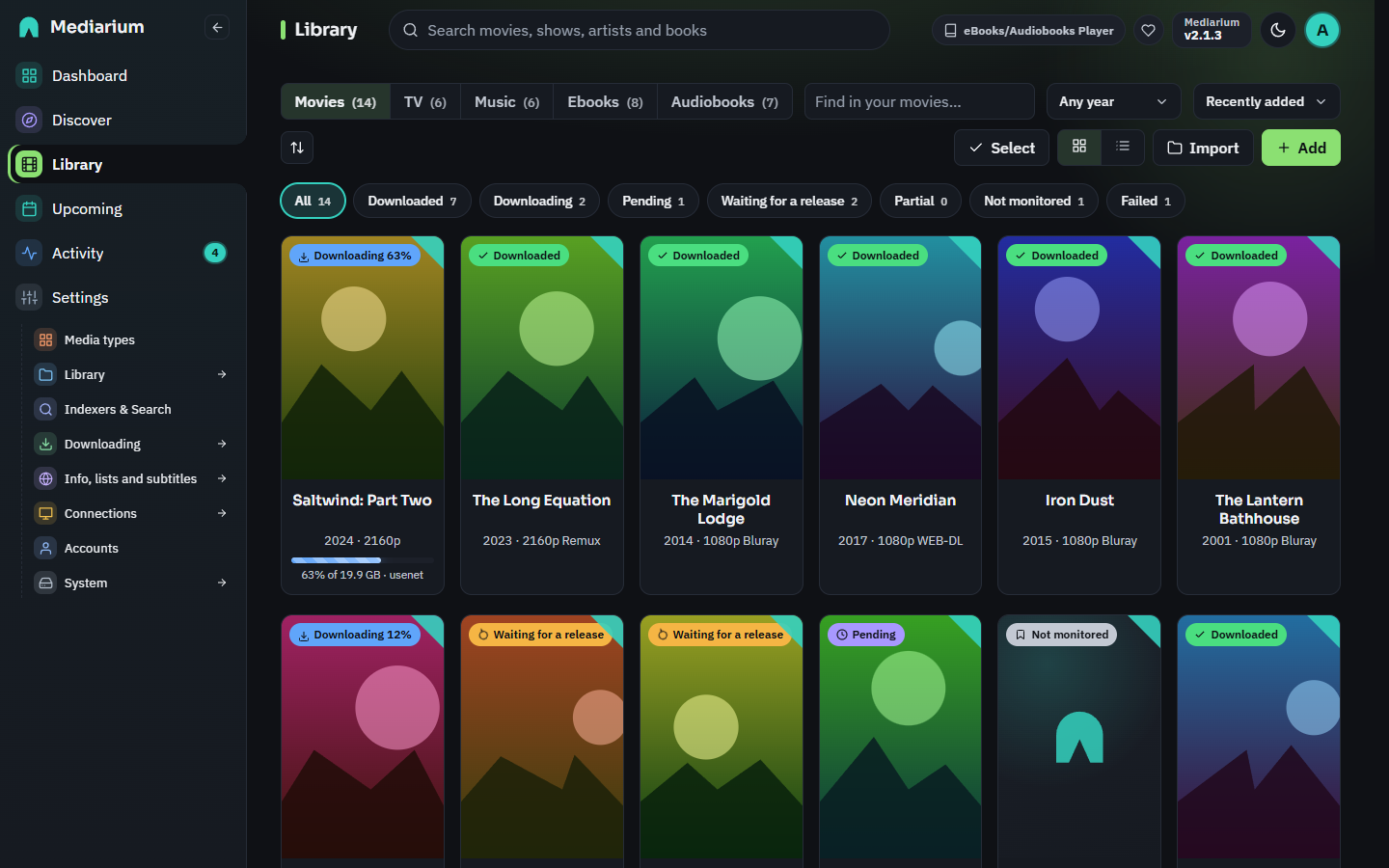The image size is (1389, 868).
Task: Expand the Connections submenu arrow
Action: pyautogui.click(x=222, y=513)
